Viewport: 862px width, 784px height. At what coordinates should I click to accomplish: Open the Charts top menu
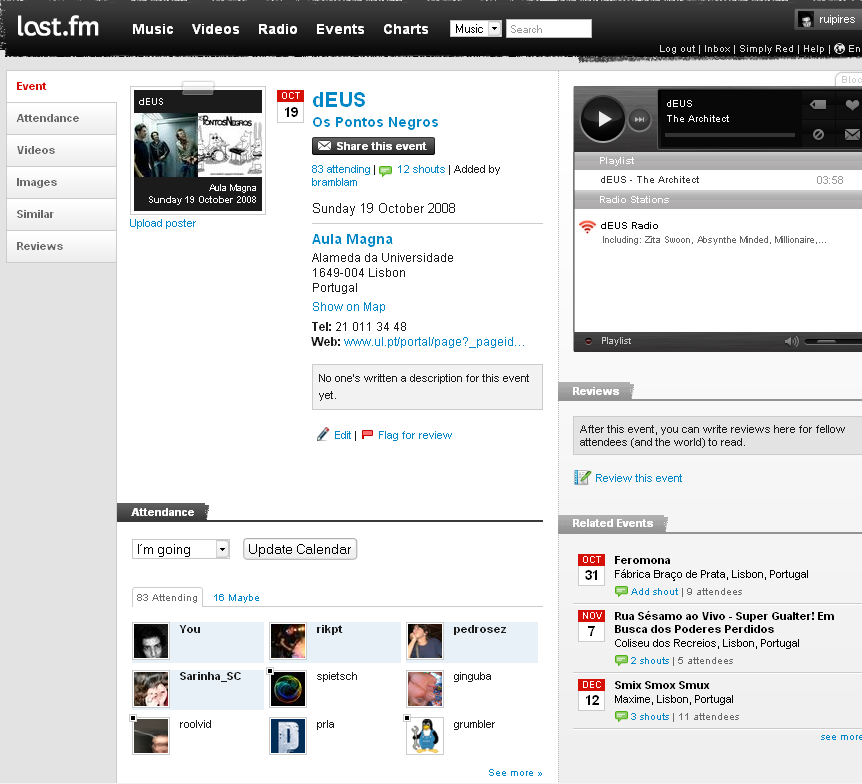coord(406,29)
